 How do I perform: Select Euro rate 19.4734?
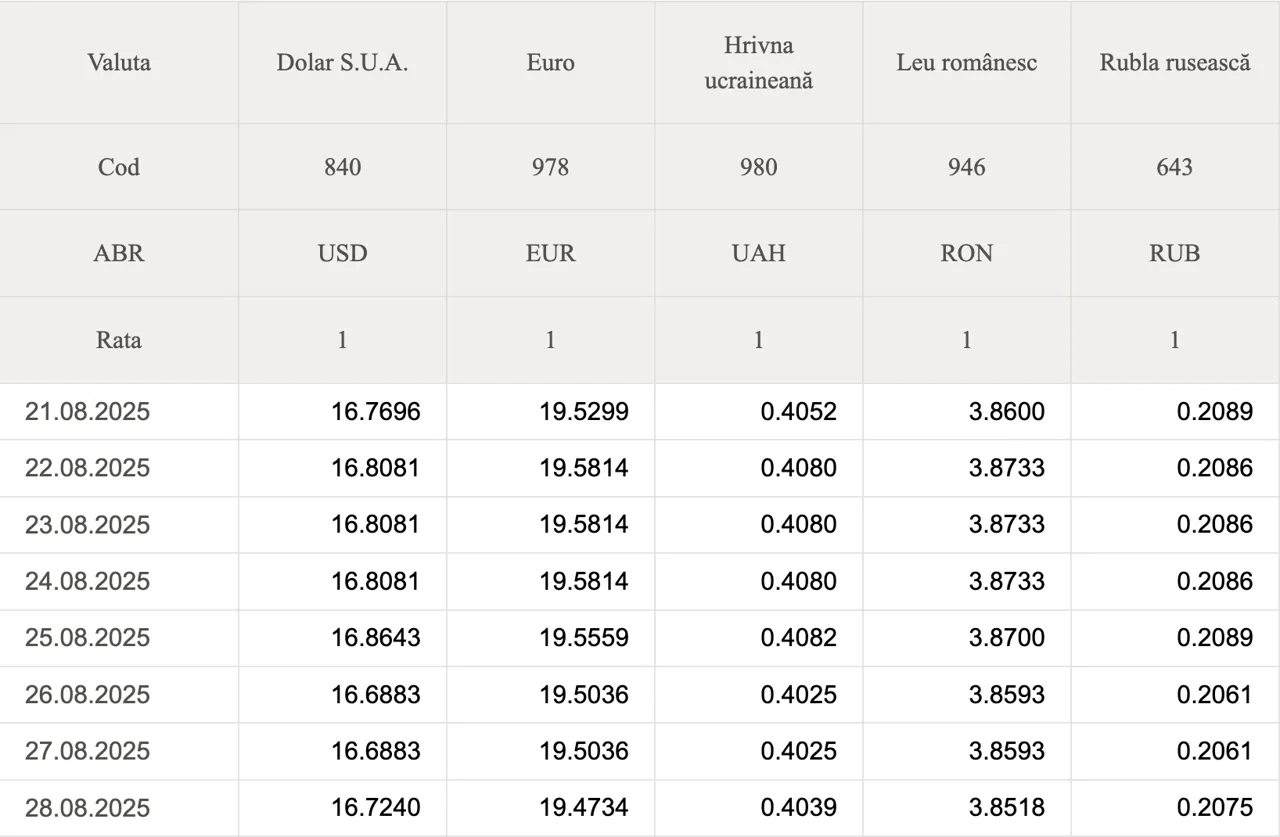[584, 808]
